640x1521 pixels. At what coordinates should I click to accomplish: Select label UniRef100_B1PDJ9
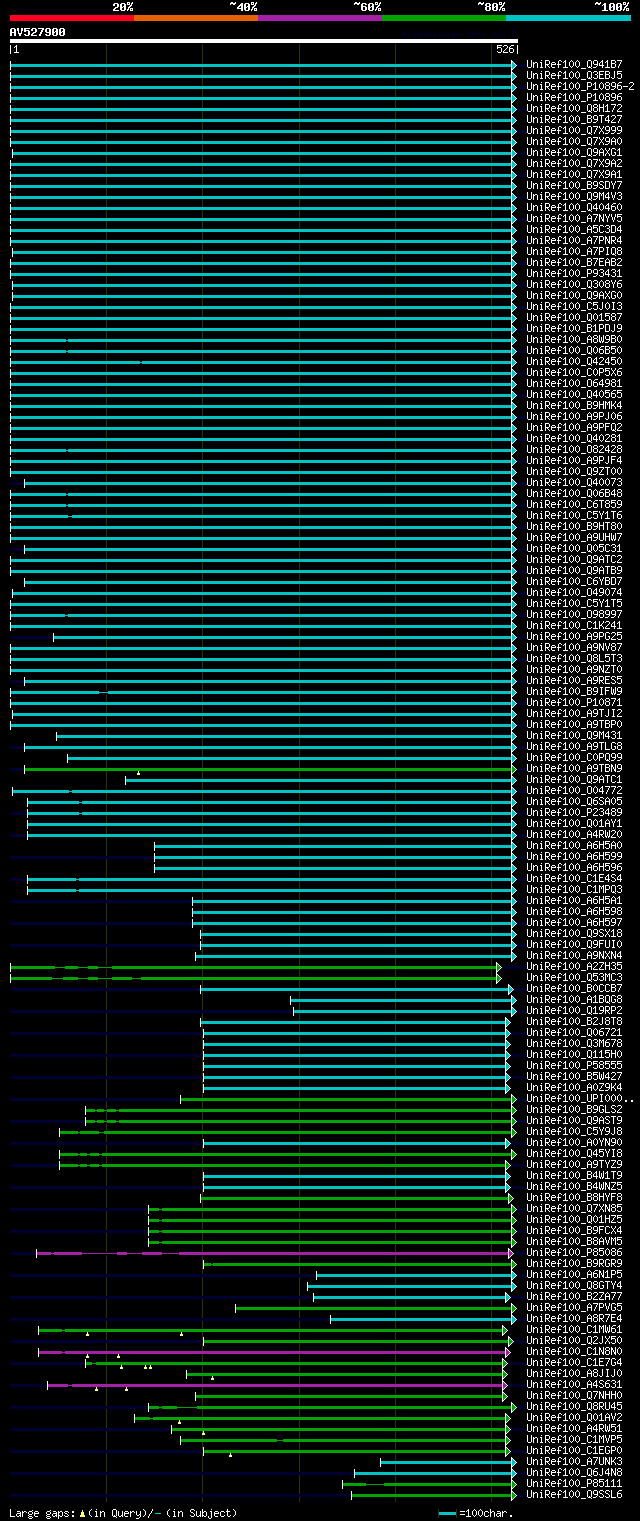pyautogui.click(x=574, y=329)
